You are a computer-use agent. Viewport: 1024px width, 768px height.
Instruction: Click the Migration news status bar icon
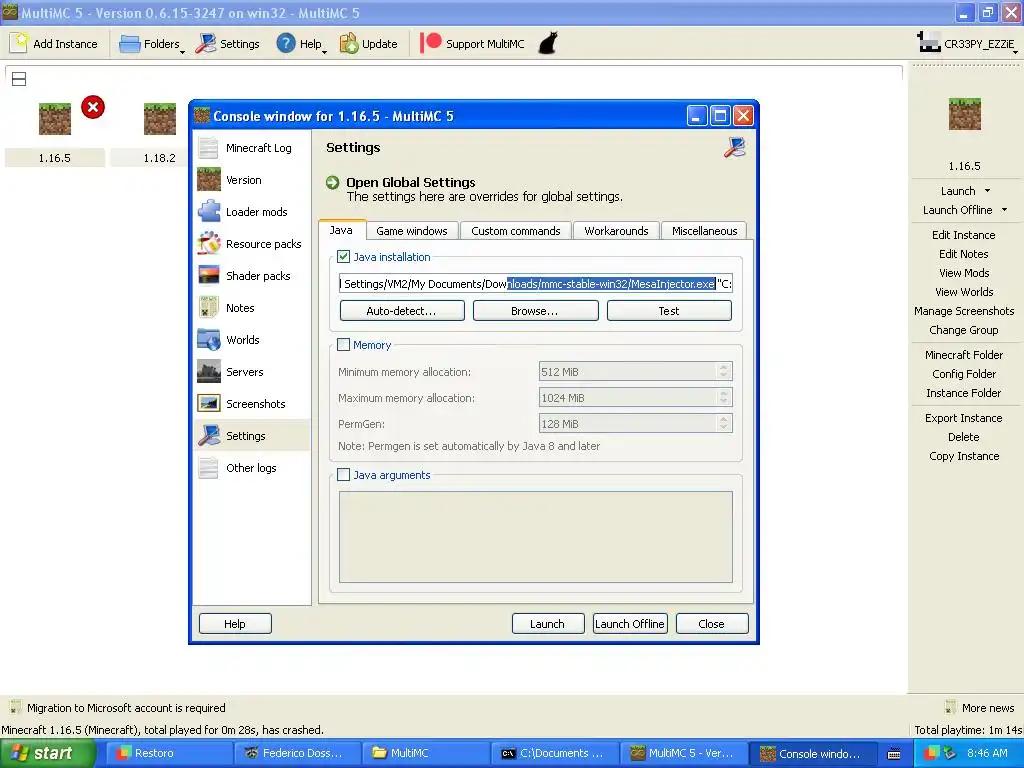coord(14,707)
